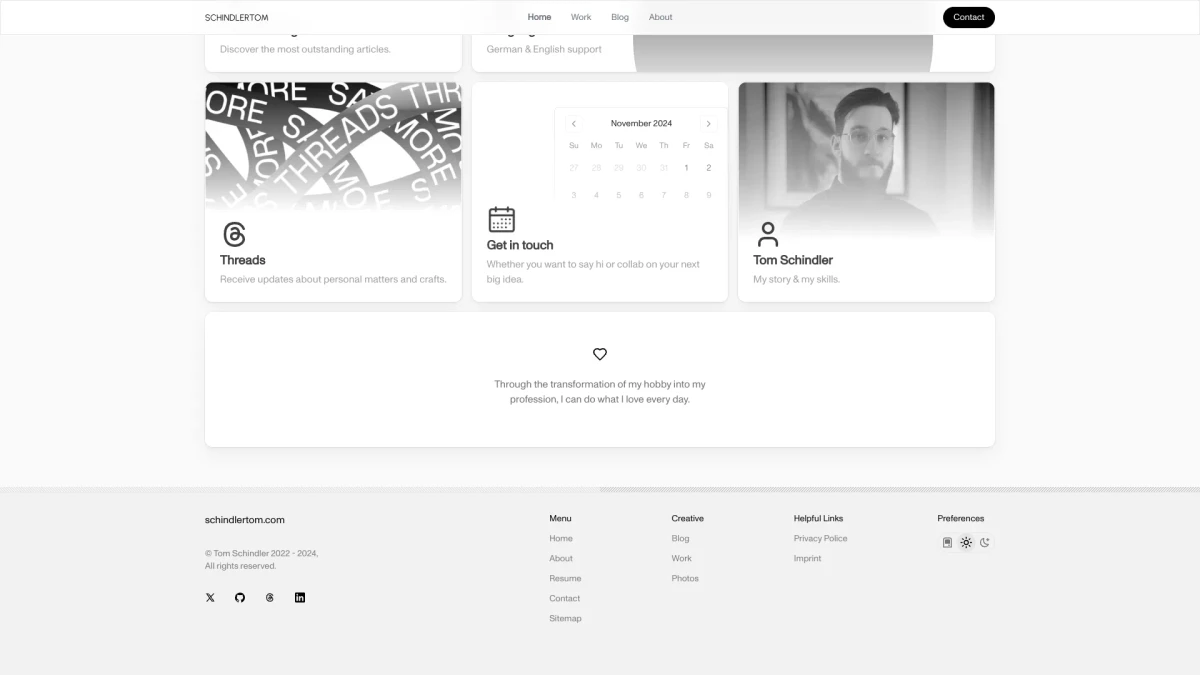Open Home in top navigation
The image size is (1200, 675).
[539, 17]
